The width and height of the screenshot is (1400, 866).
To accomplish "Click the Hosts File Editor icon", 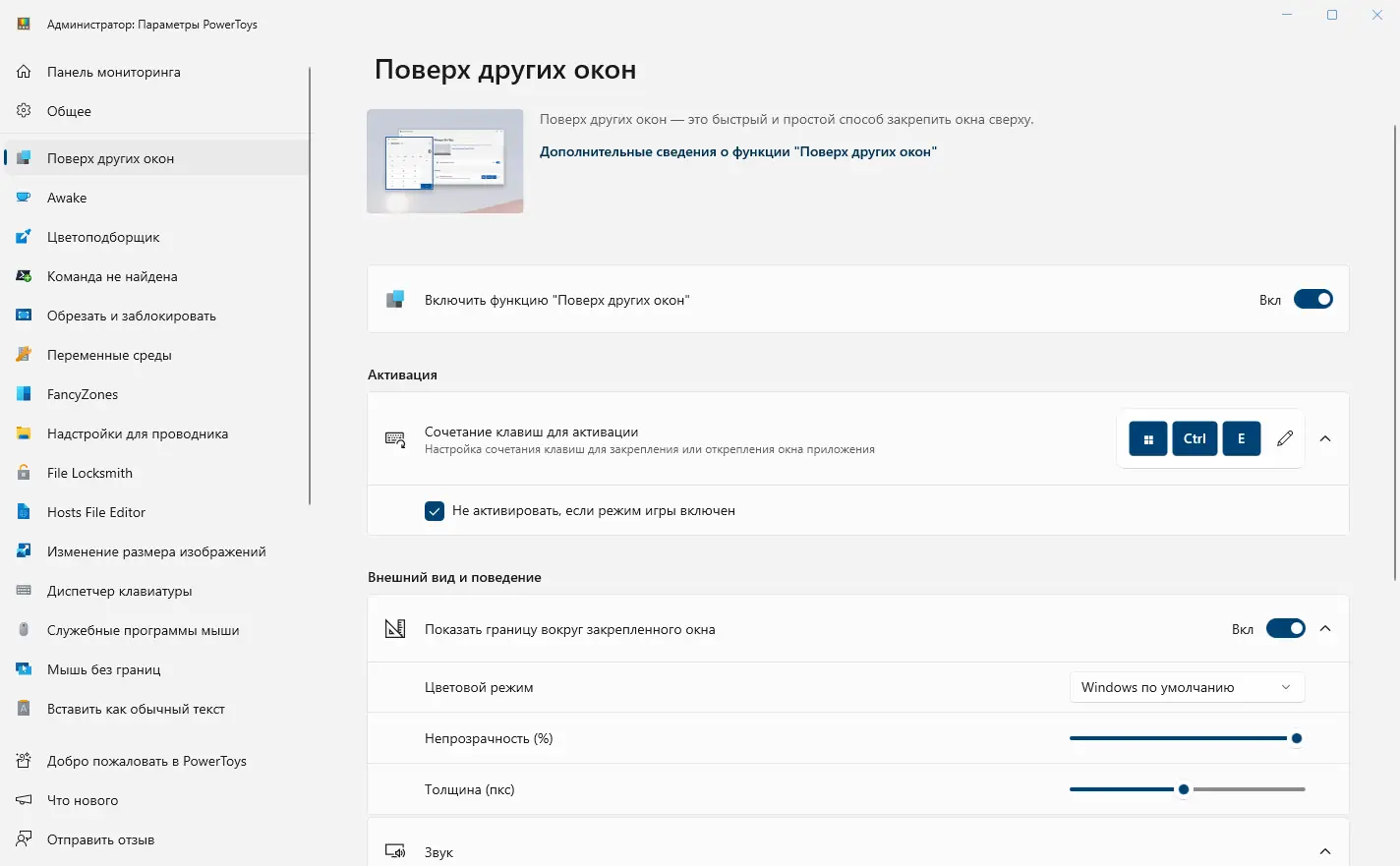I will [24, 512].
